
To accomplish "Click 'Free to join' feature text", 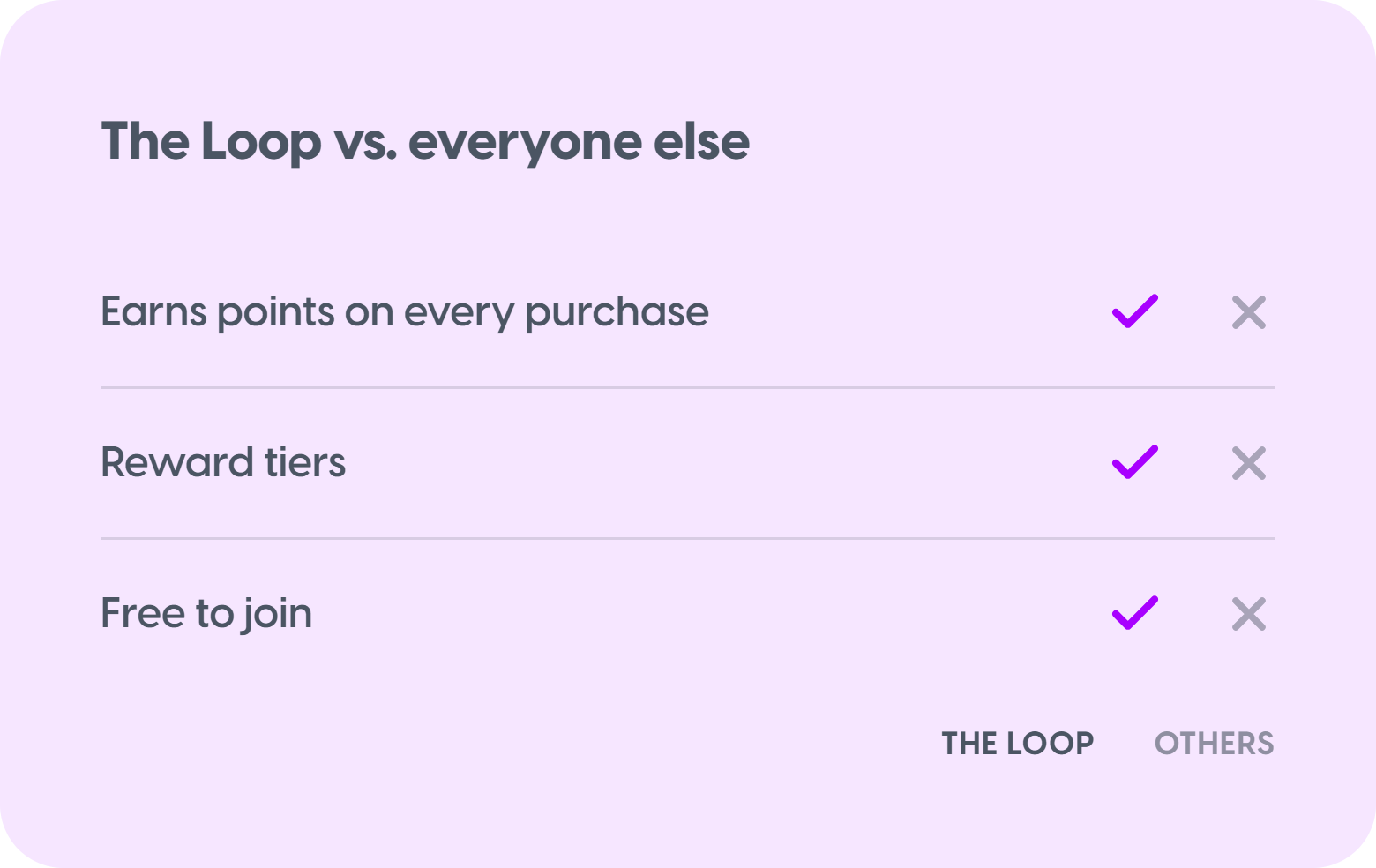I will tap(206, 615).
